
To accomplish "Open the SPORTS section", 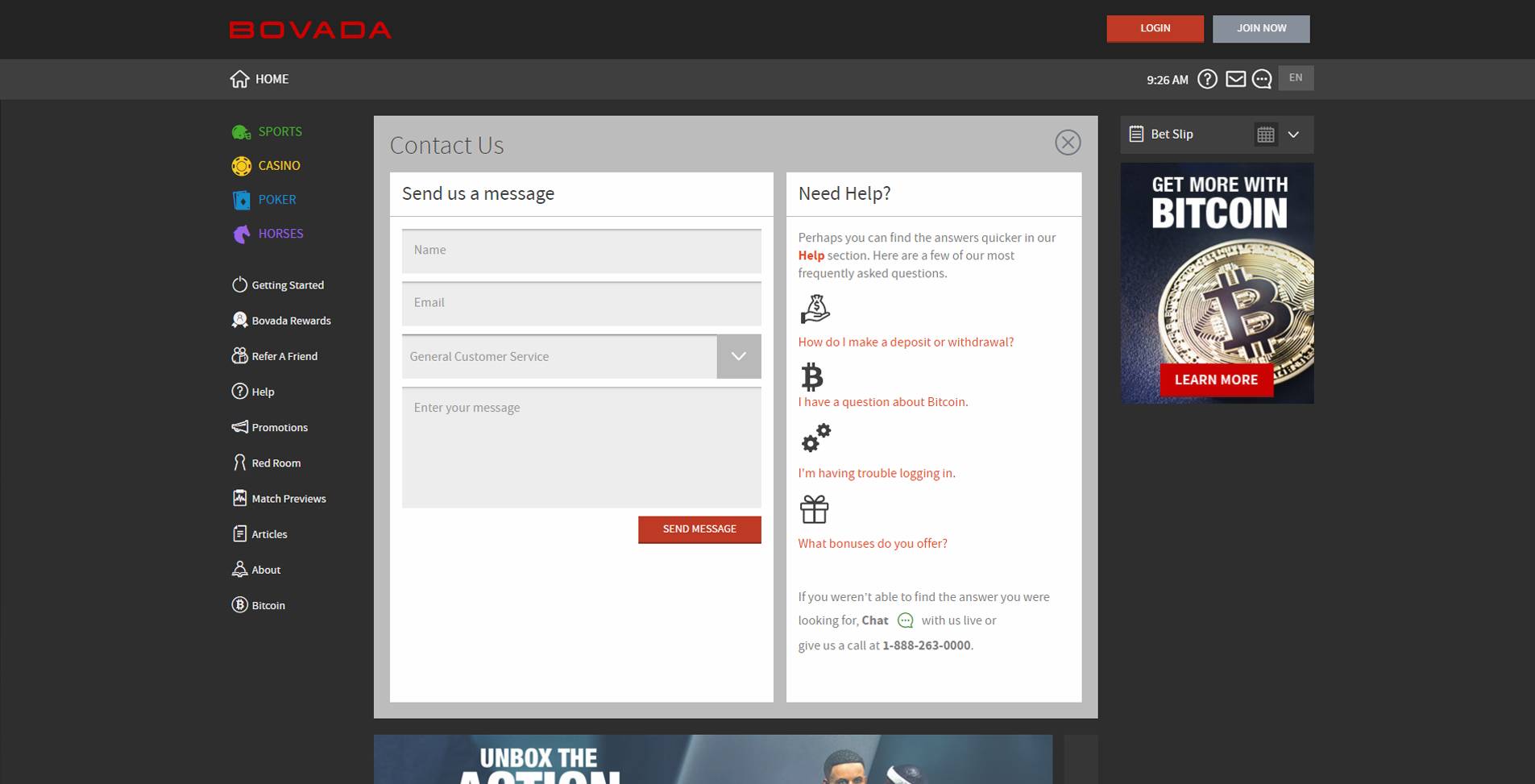I will [x=280, y=131].
